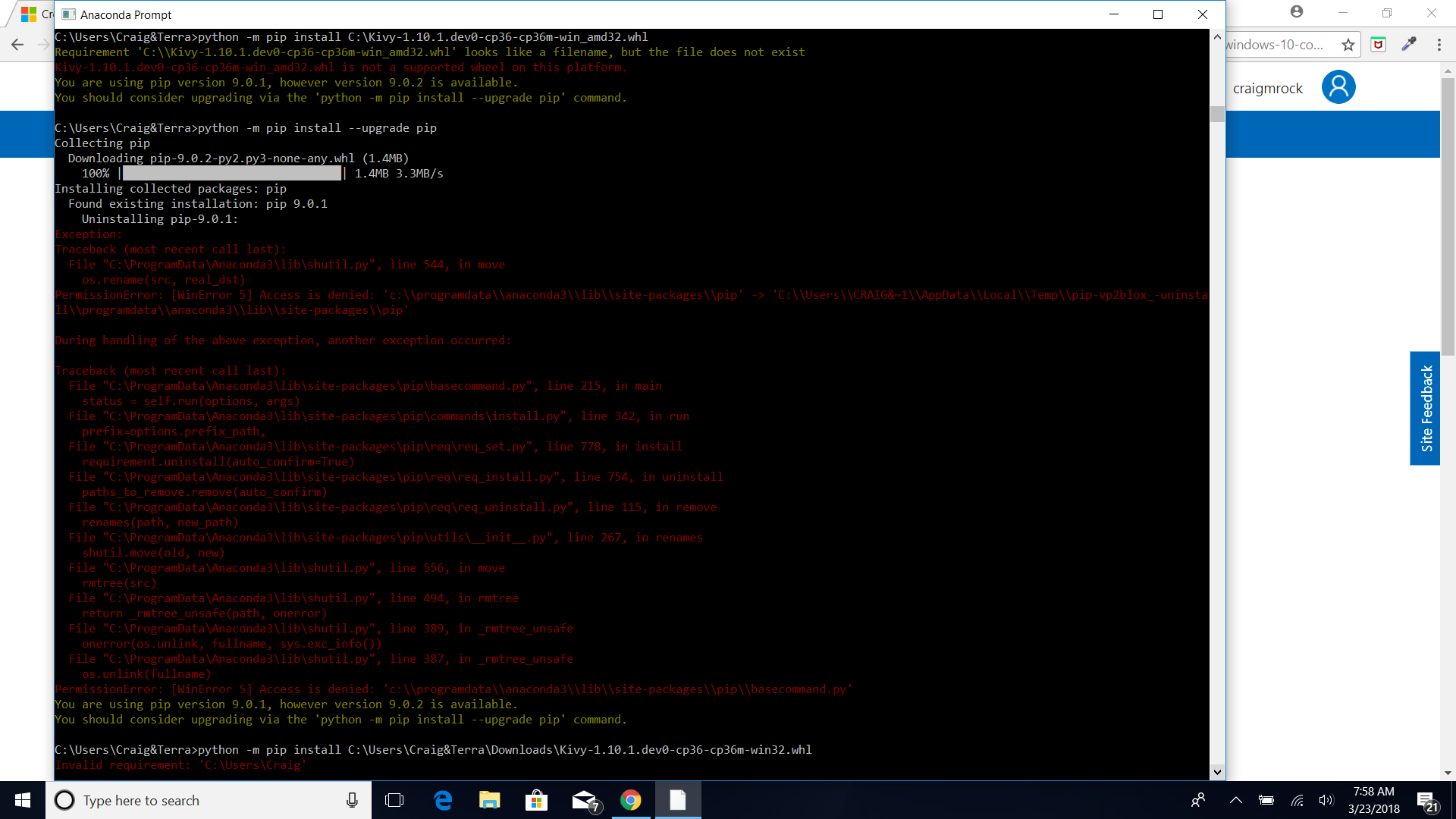
Task: Click the browser page scrollbar up arrow
Action: click(1448, 71)
